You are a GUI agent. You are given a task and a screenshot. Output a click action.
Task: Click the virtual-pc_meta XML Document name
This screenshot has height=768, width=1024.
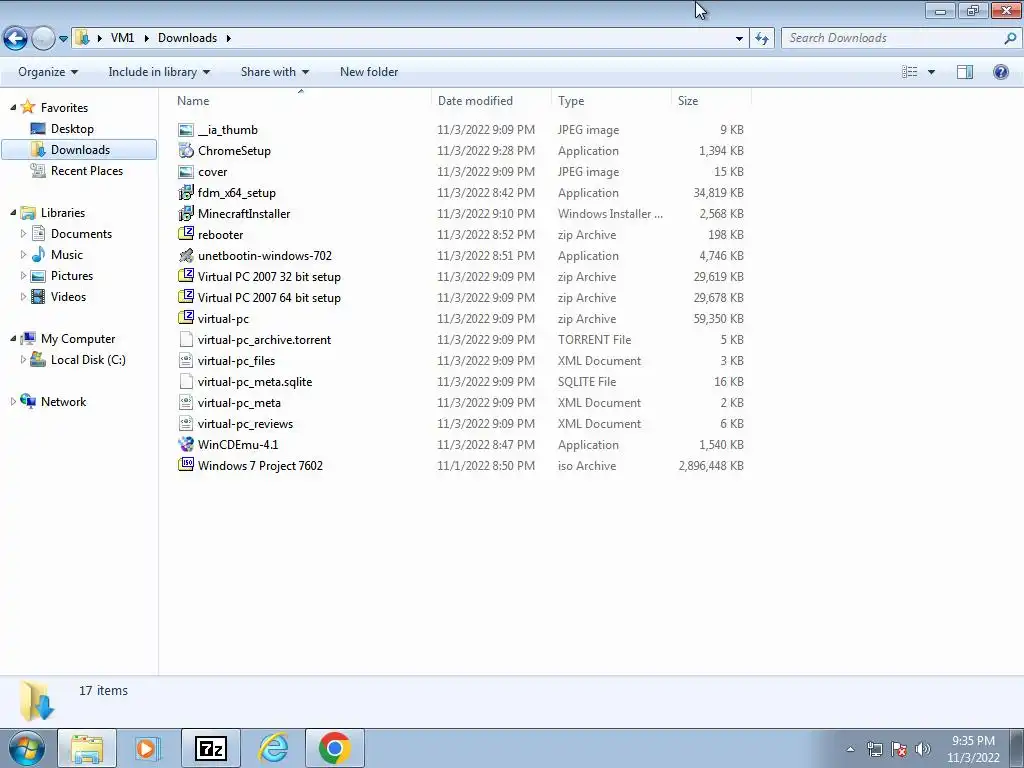coord(239,403)
